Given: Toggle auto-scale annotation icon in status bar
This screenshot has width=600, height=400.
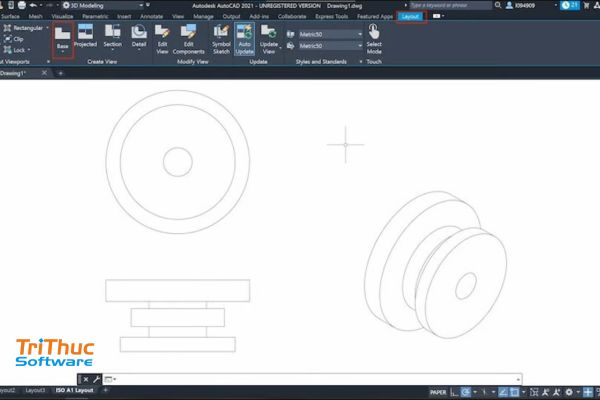Looking at the screenshot, I should [x=557, y=392].
